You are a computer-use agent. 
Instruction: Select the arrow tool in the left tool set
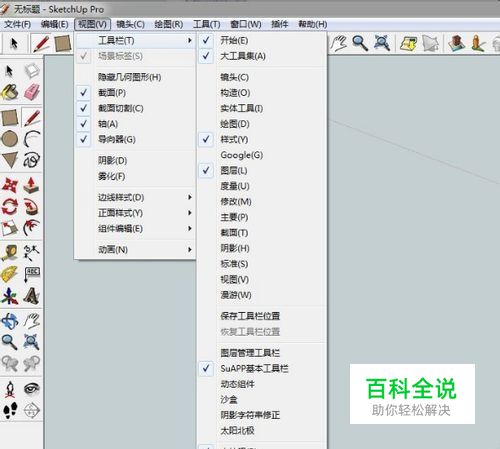pos(9,70)
